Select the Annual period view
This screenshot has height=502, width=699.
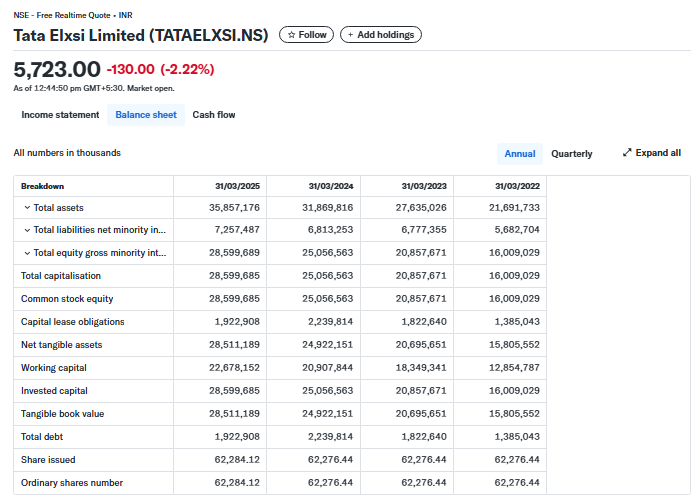pyautogui.click(x=520, y=154)
